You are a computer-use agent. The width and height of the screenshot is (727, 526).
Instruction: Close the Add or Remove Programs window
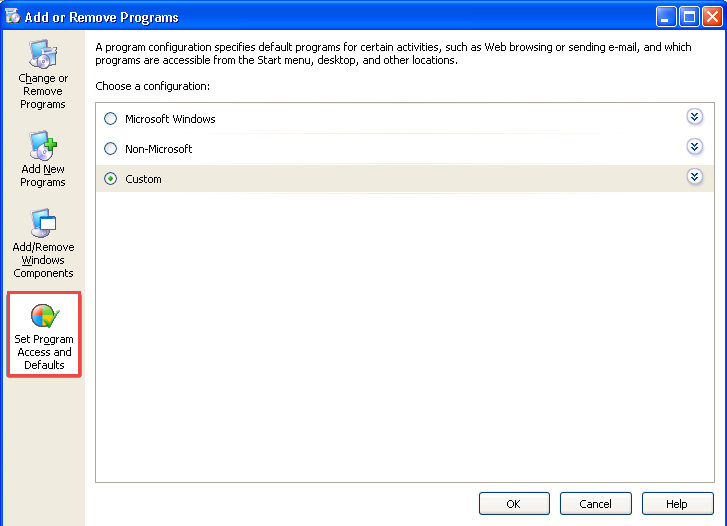pos(711,16)
